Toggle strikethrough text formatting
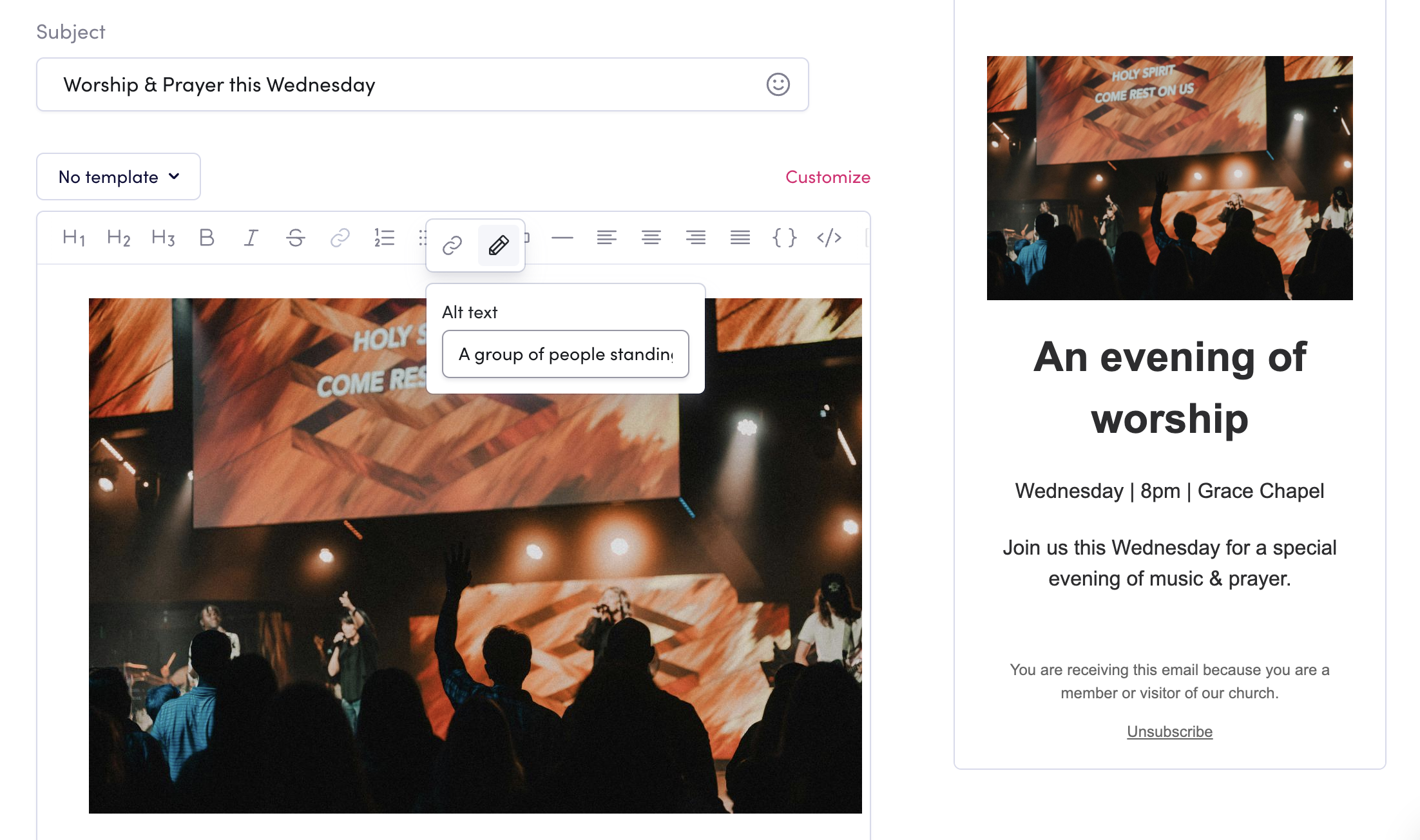Image resolution: width=1420 pixels, height=840 pixels. tap(296, 237)
